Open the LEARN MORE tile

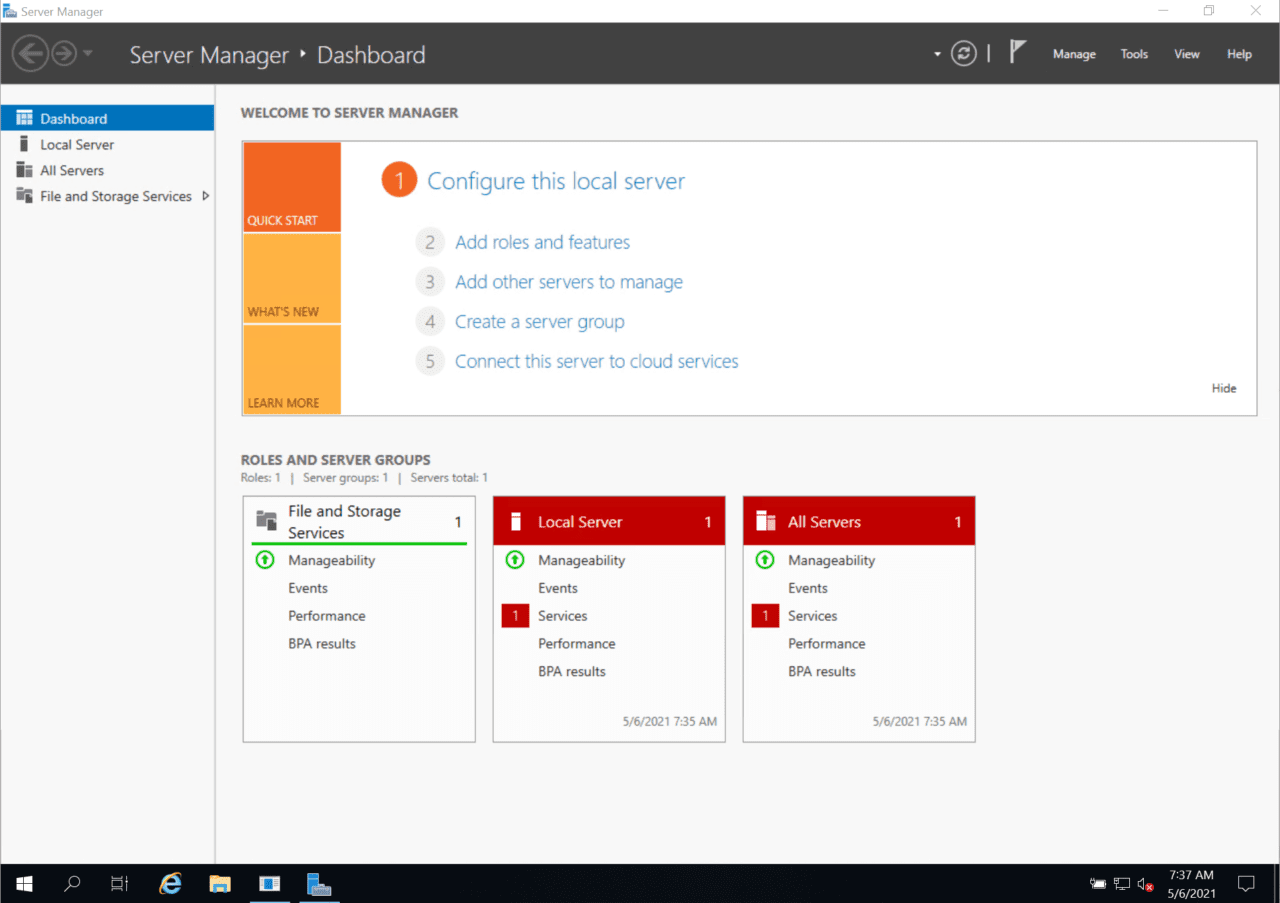click(292, 370)
